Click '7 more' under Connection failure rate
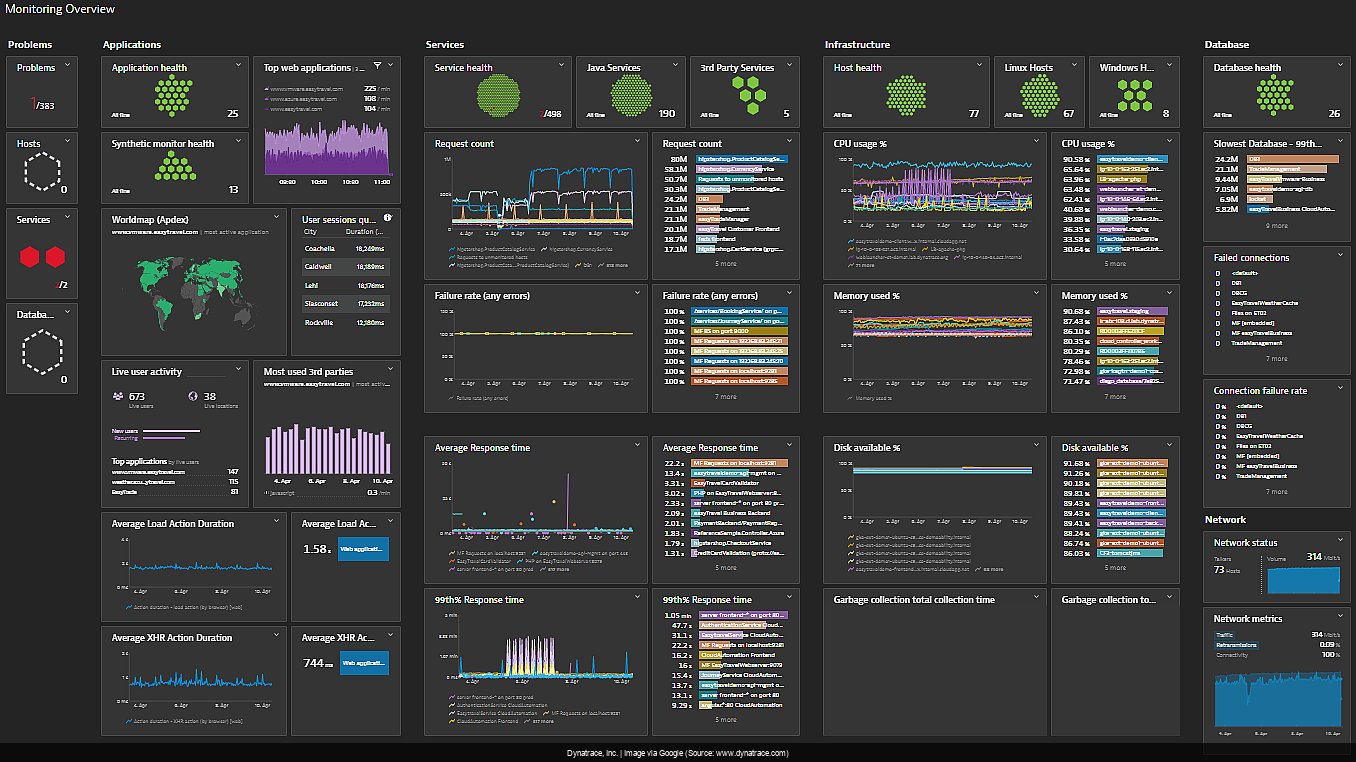This screenshot has width=1356, height=762. 1276,491
